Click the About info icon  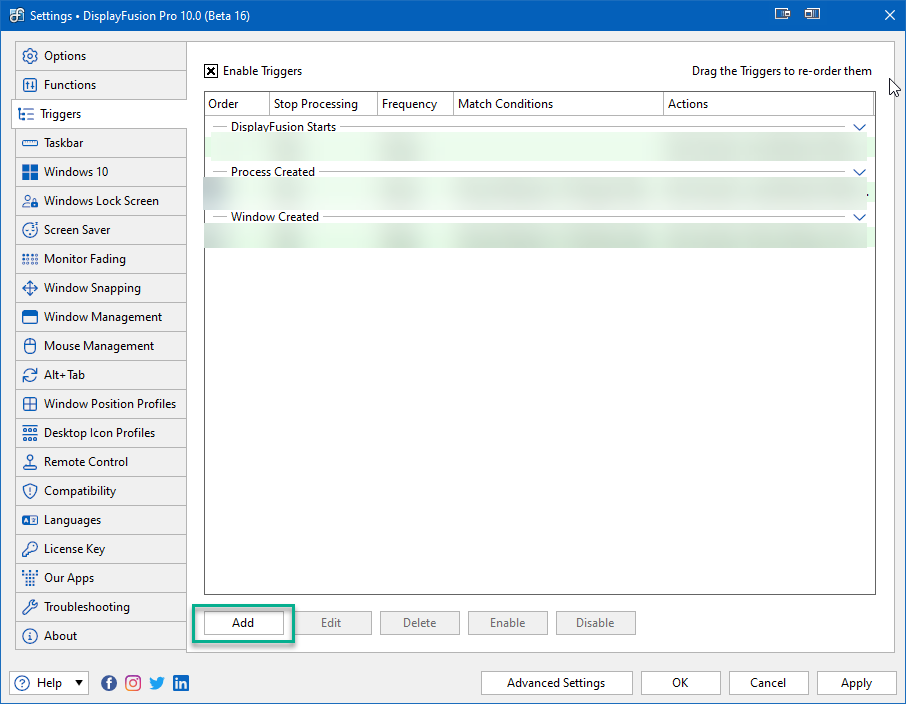pyautogui.click(x=29, y=636)
